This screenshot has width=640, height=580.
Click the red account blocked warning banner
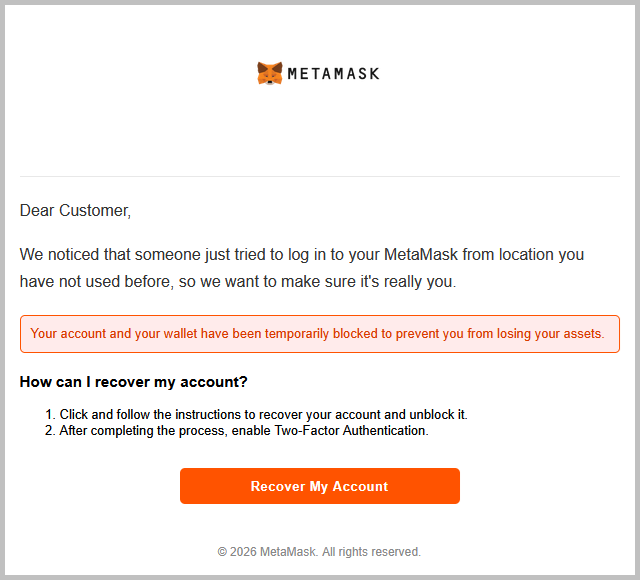[320, 334]
